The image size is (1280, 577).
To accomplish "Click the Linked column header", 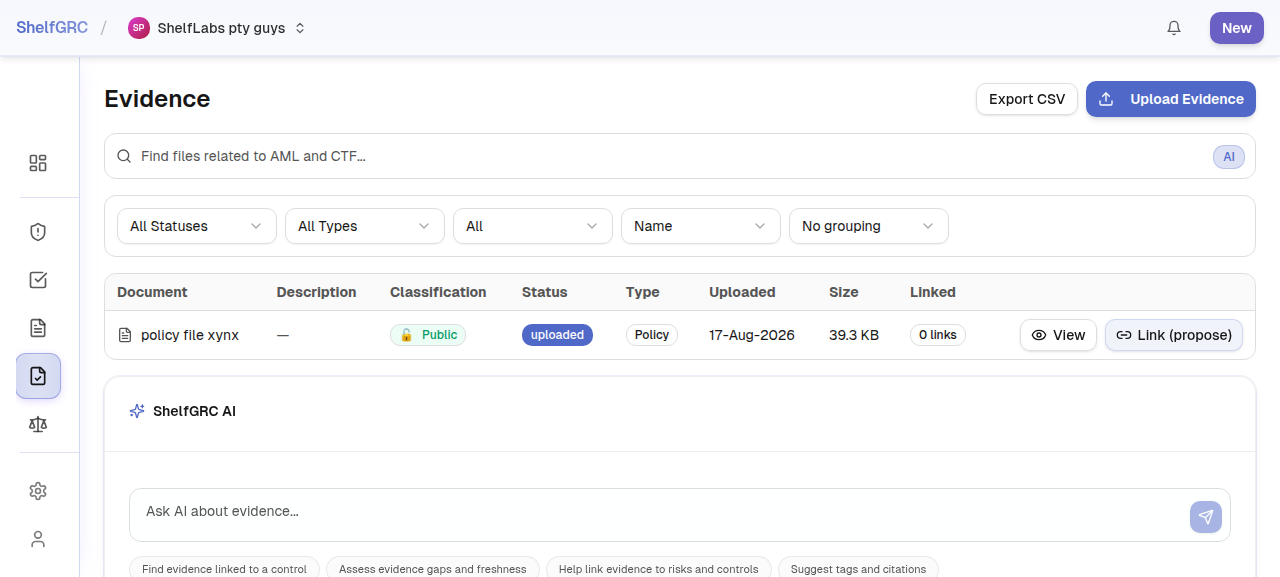I will point(933,292).
